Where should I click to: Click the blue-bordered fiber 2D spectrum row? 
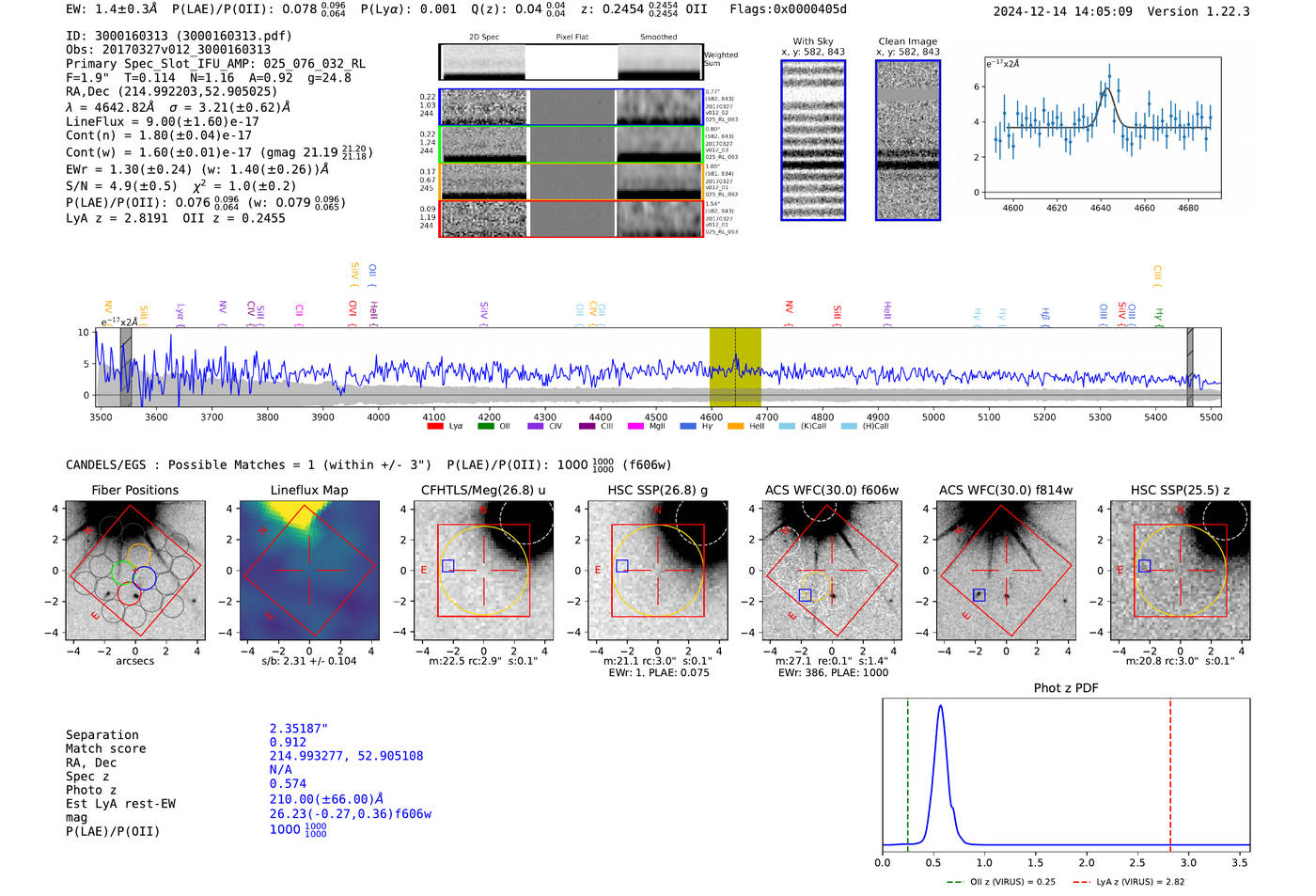click(572, 107)
